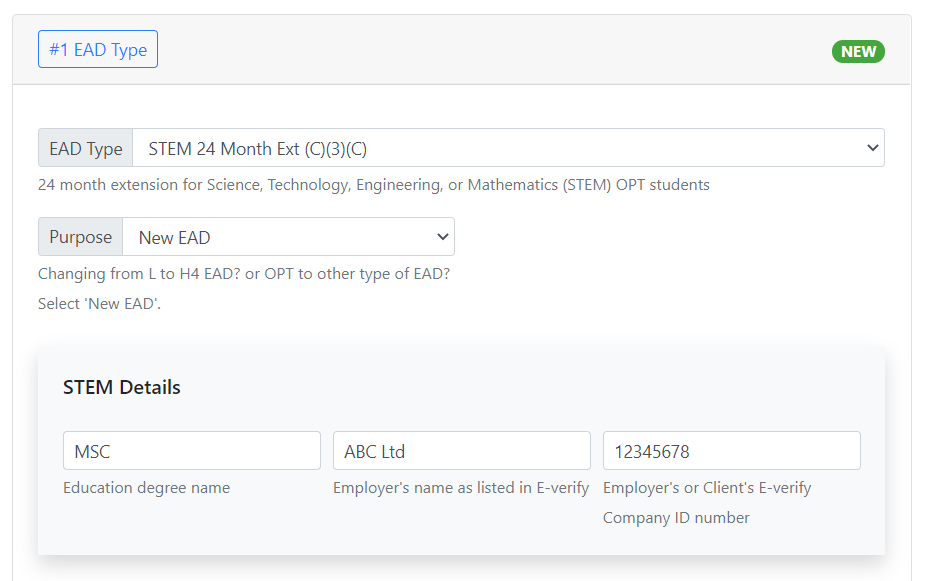Click the STEM Details section heading
This screenshot has width=929, height=581.
point(120,386)
